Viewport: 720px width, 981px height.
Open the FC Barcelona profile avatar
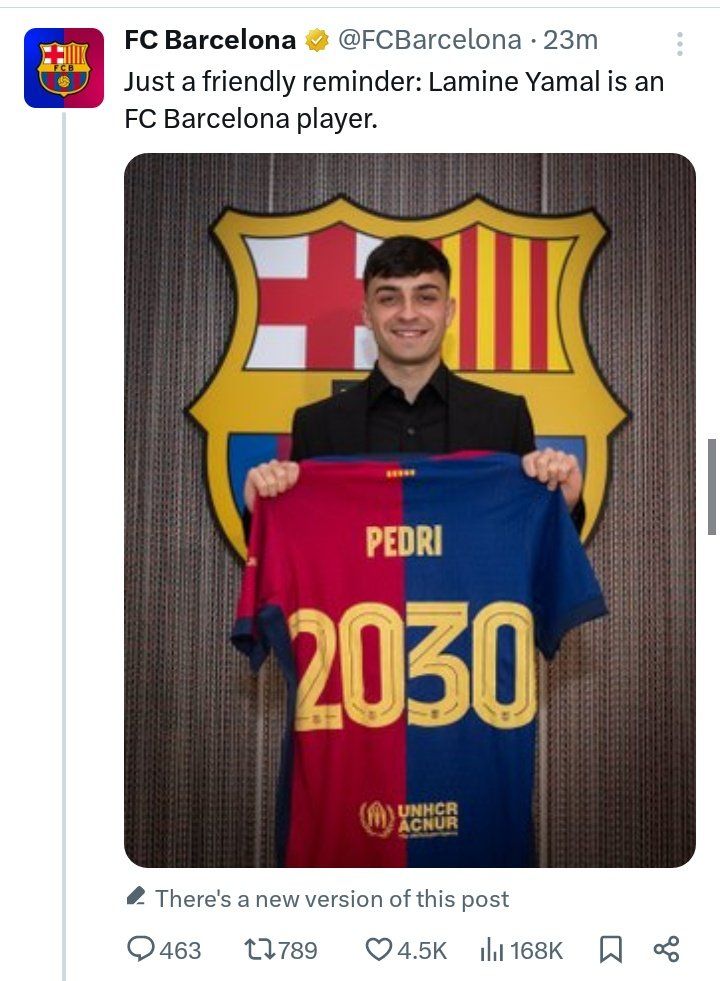64,68
